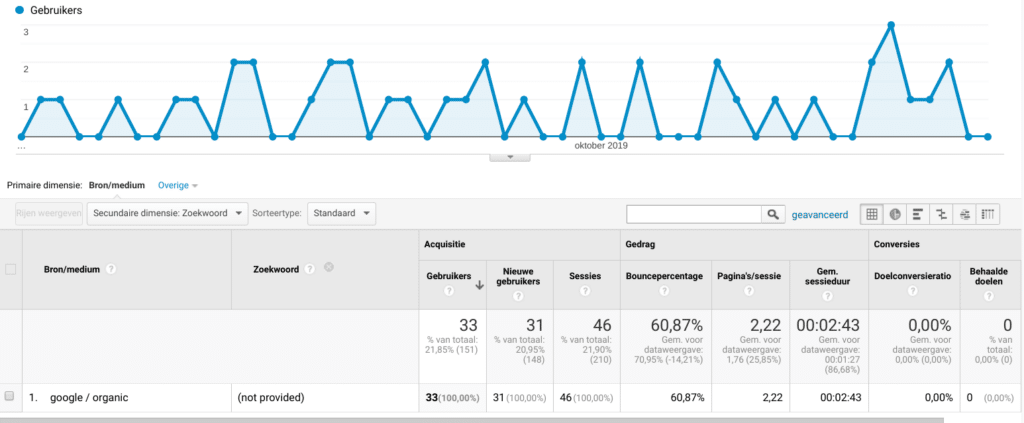
Task: Select the comparison view icon
Action: pos(941,214)
